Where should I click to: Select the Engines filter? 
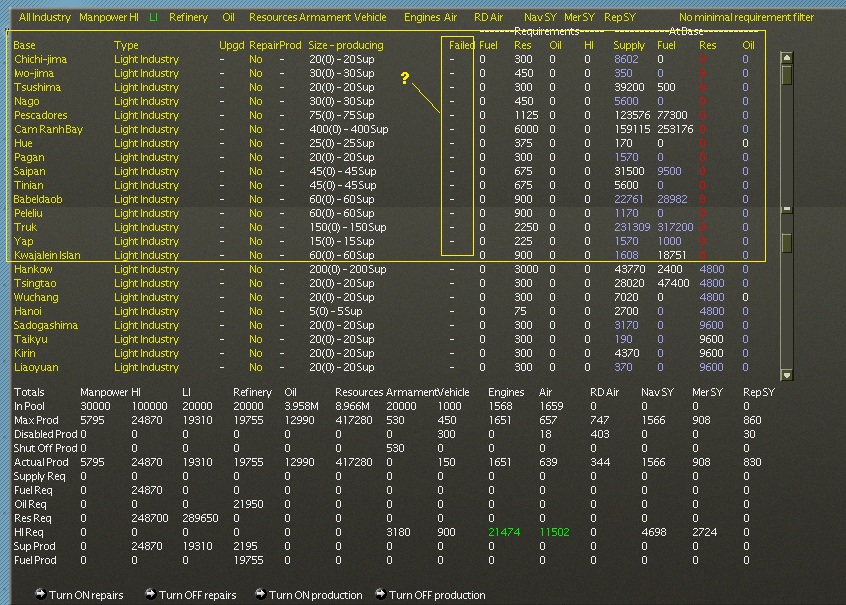(422, 17)
